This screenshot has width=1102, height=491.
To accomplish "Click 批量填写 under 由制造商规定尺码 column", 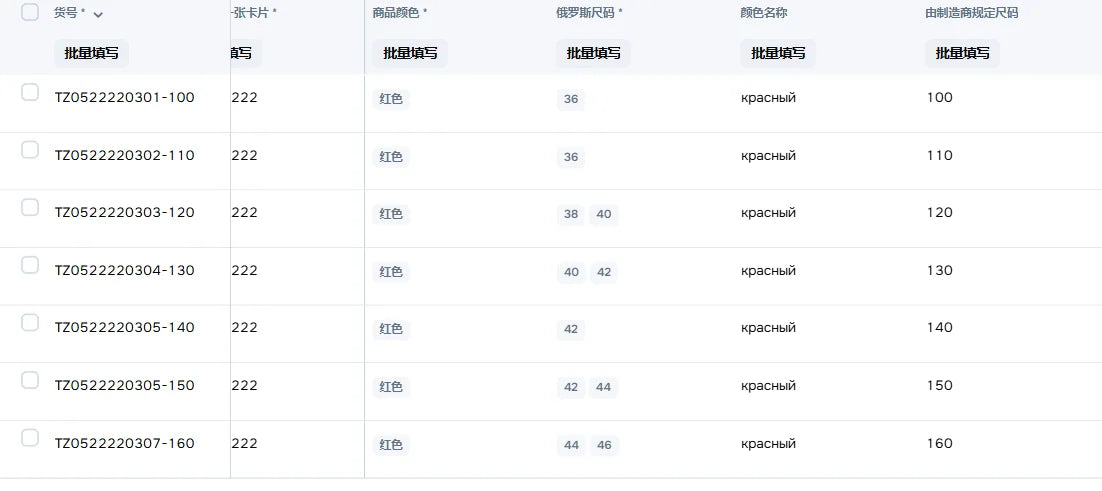I will [x=962, y=53].
